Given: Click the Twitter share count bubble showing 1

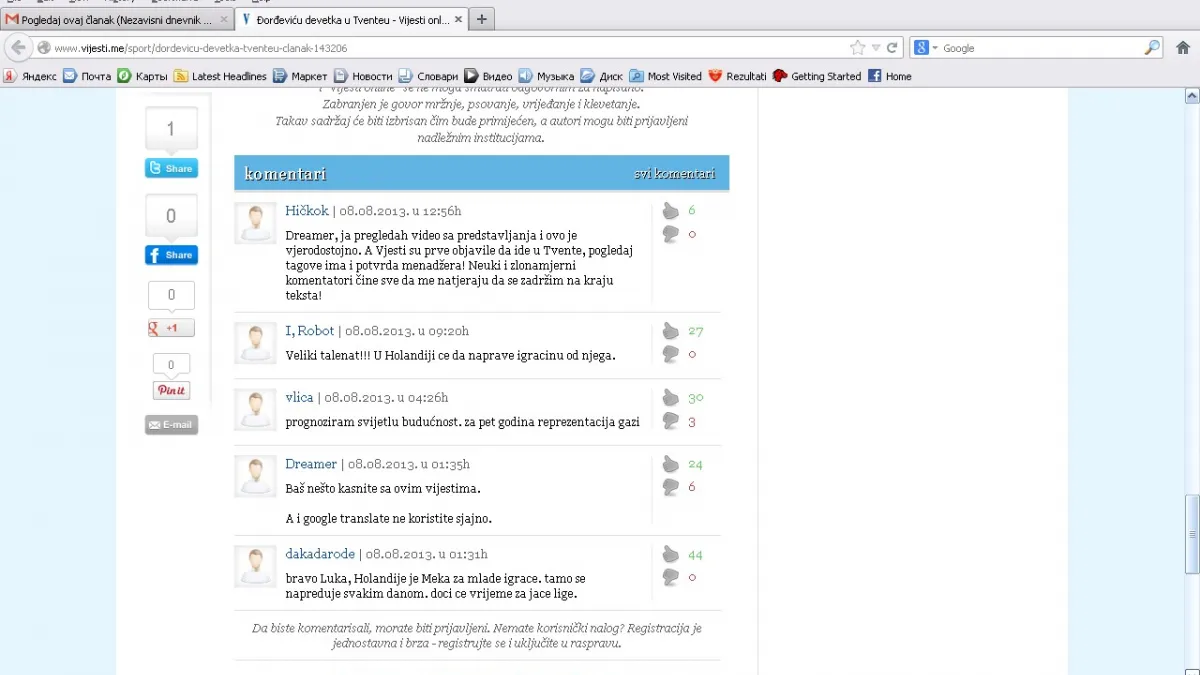Looking at the screenshot, I should [171, 129].
